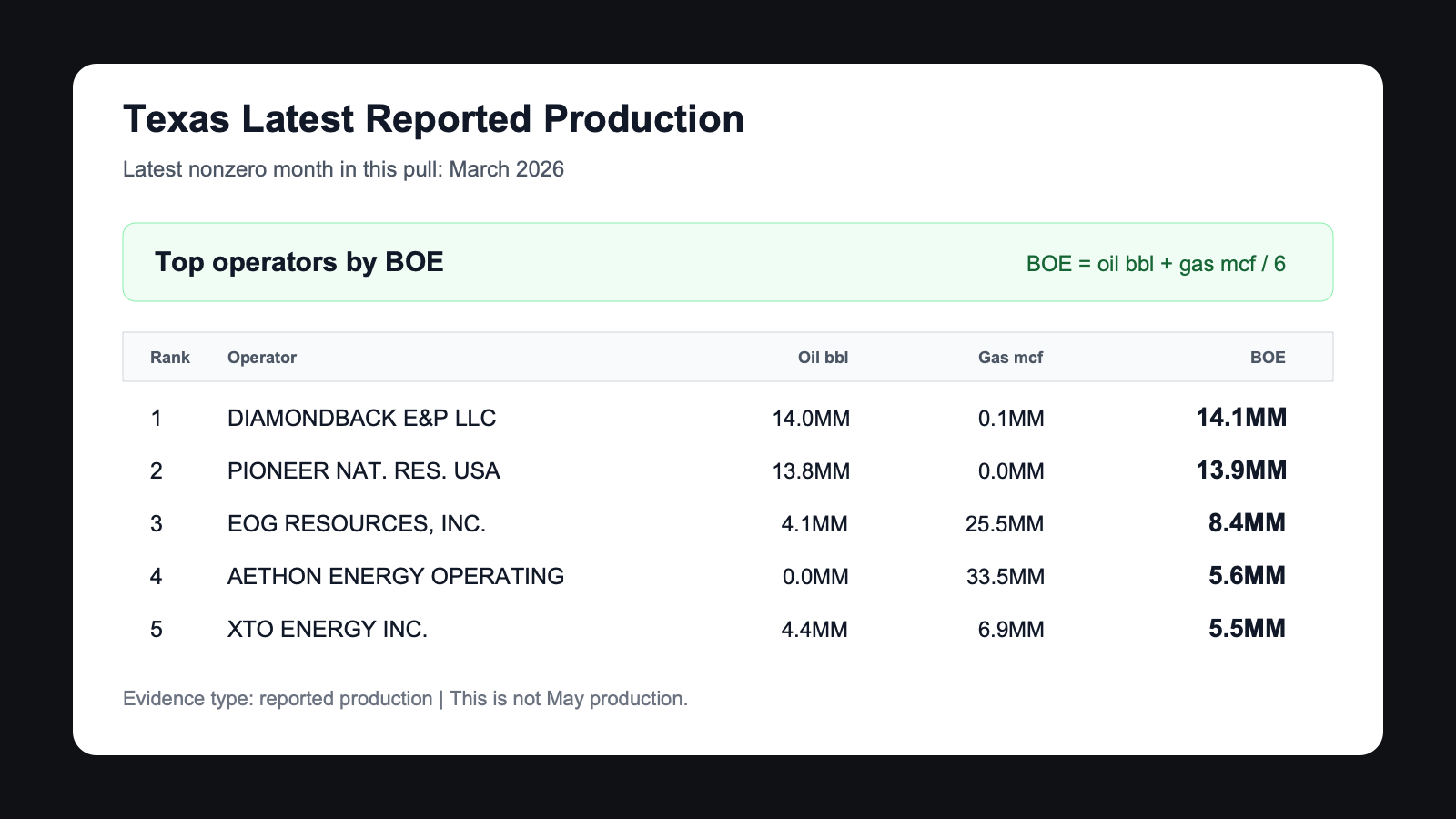The image size is (1456, 819).
Task: Click XTO oil value 4.4MM
Action: (814, 630)
